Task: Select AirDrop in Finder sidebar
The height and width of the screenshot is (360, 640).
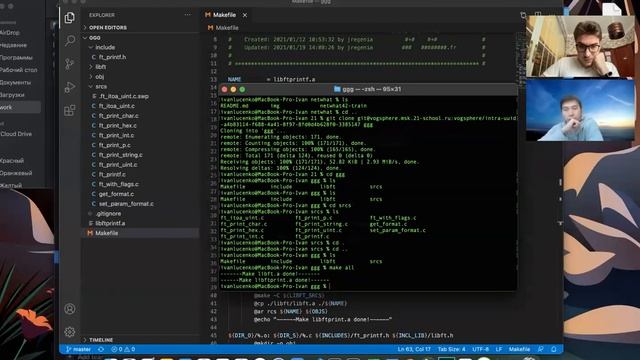Action: 10,33
